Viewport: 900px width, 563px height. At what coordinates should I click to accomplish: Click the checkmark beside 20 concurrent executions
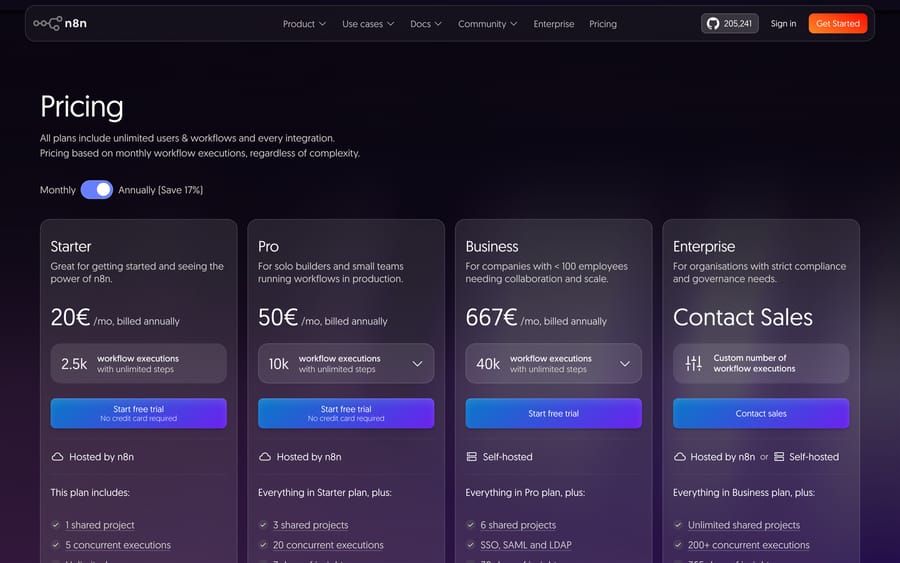[x=263, y=545]
